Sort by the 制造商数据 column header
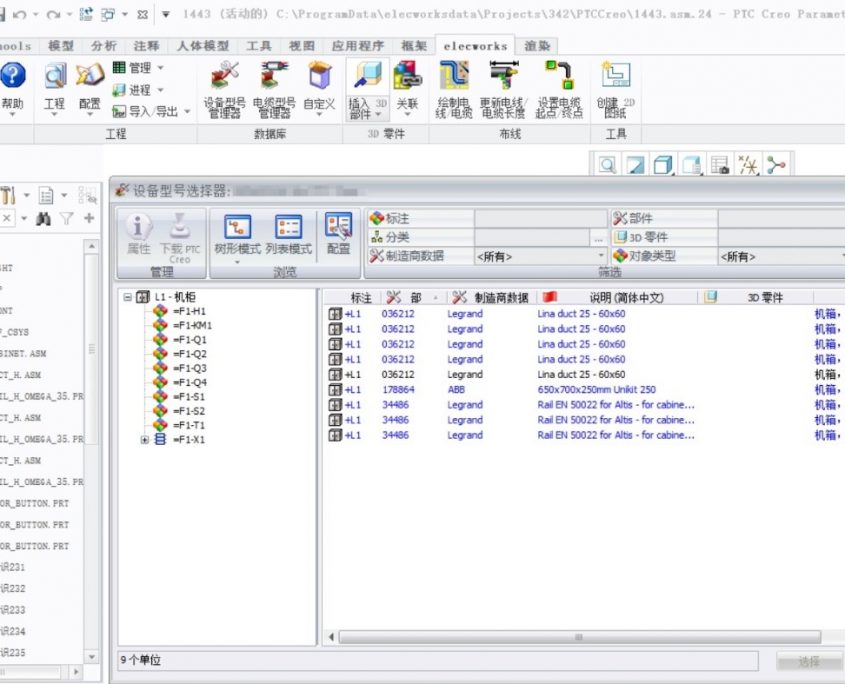845x684 pixels. (x=493, y=298)
